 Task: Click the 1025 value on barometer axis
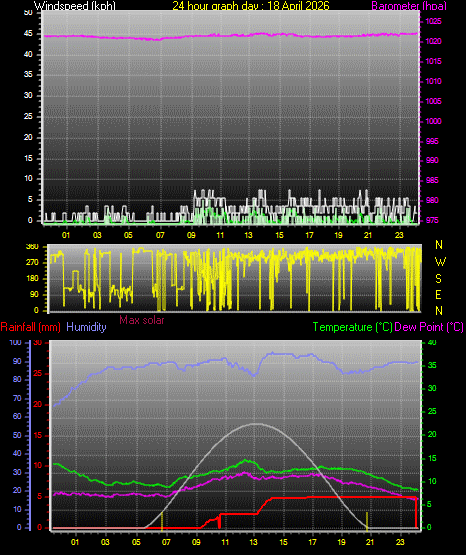click(x=433, y=21)
